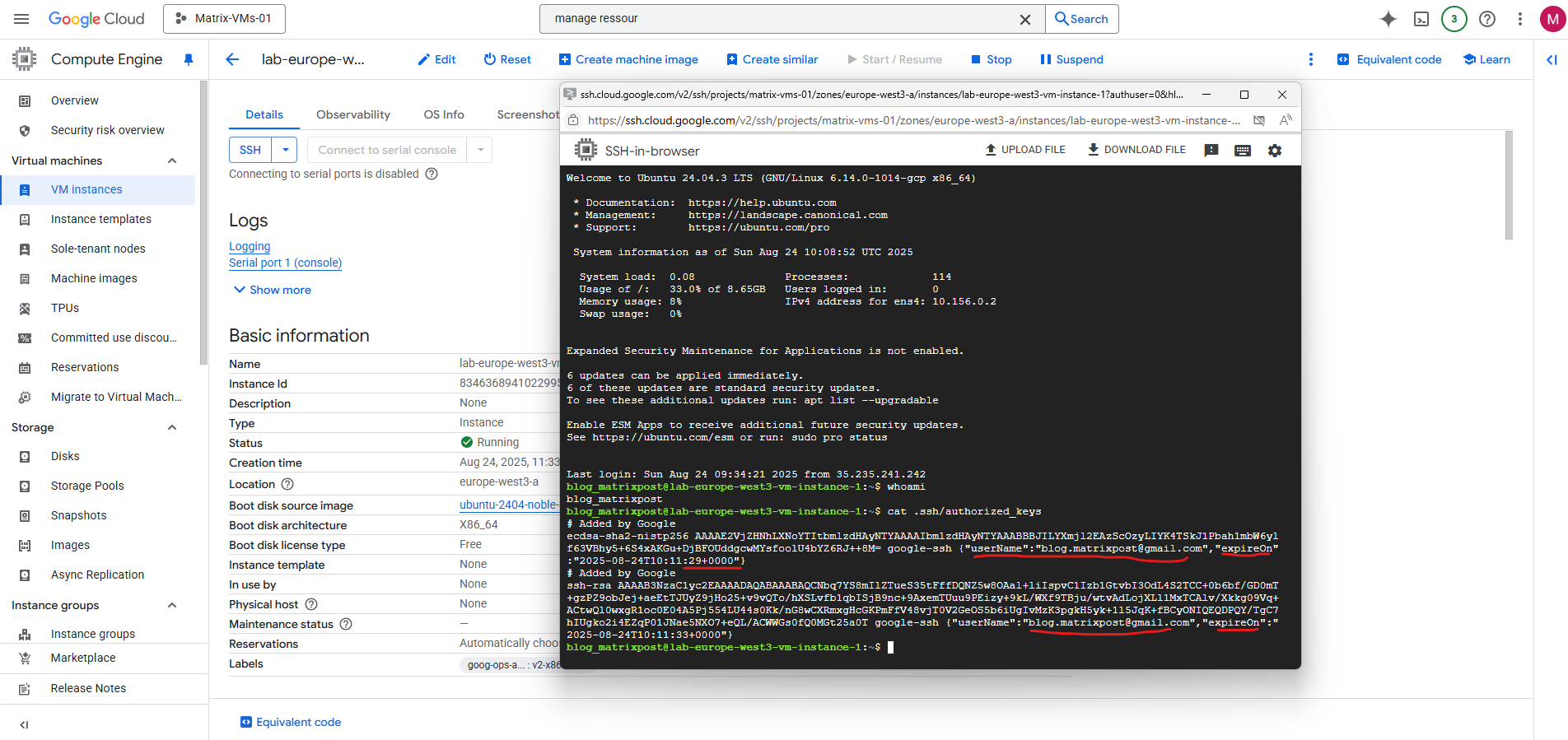Open SSH-in-browser keyboard icon
Screen dimensions: 1568x740
1243,151
